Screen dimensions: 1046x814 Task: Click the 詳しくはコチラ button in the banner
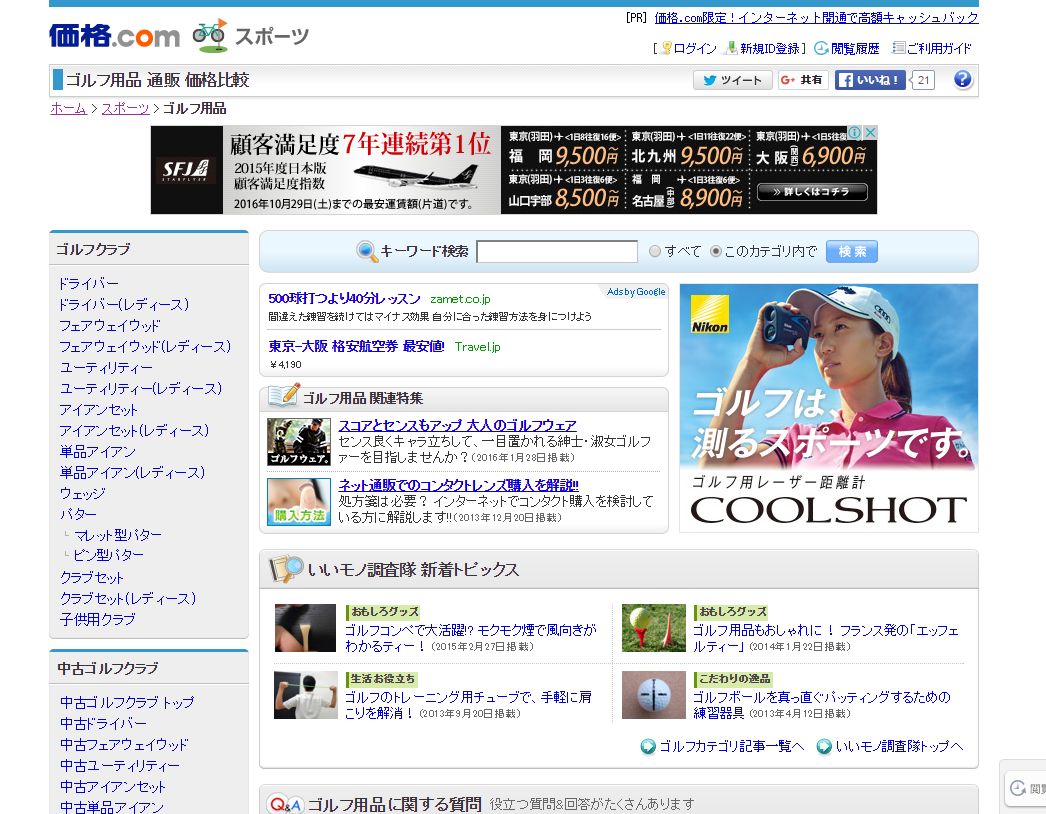[812, 191]
